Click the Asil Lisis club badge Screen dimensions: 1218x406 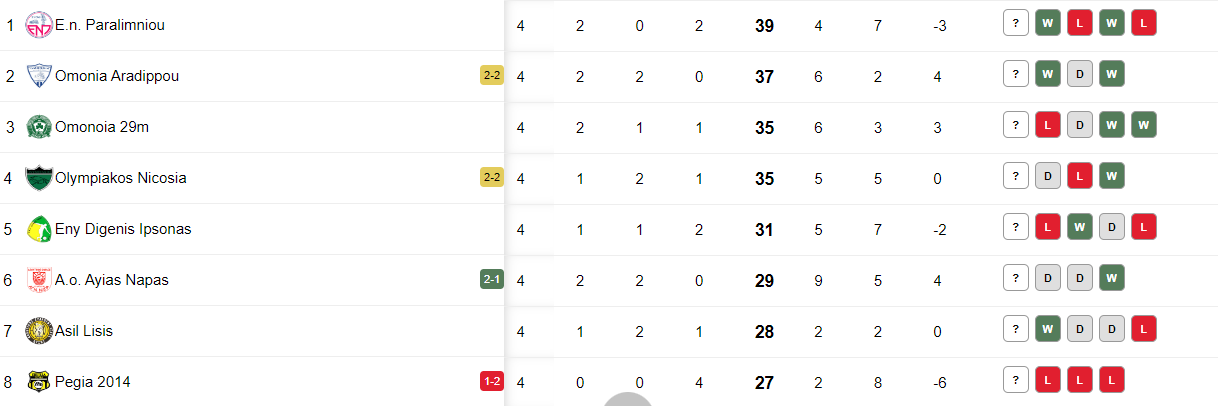pos(39,331)
